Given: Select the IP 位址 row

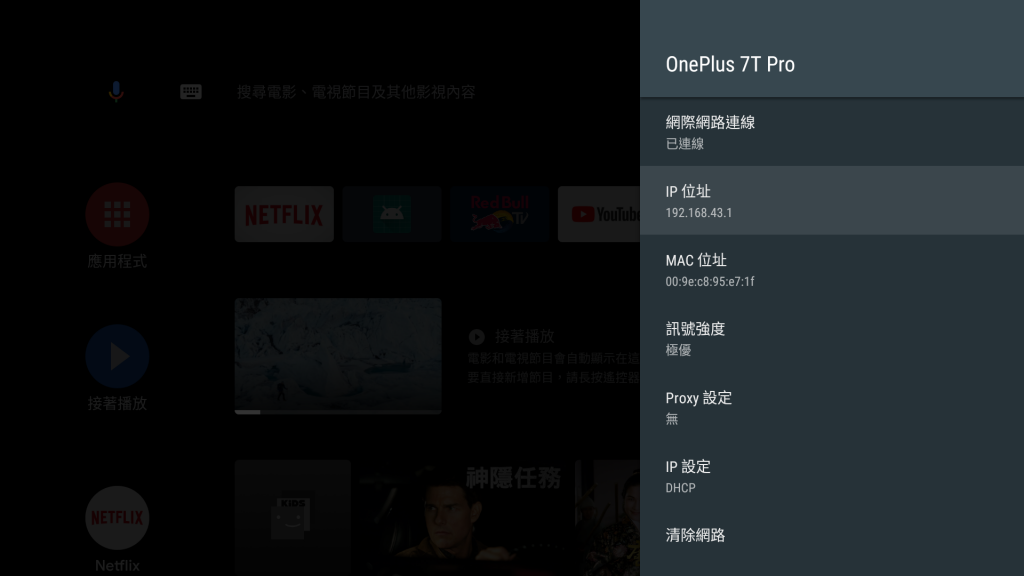Looking at the screenshot, I should click(x=831, y=200).
